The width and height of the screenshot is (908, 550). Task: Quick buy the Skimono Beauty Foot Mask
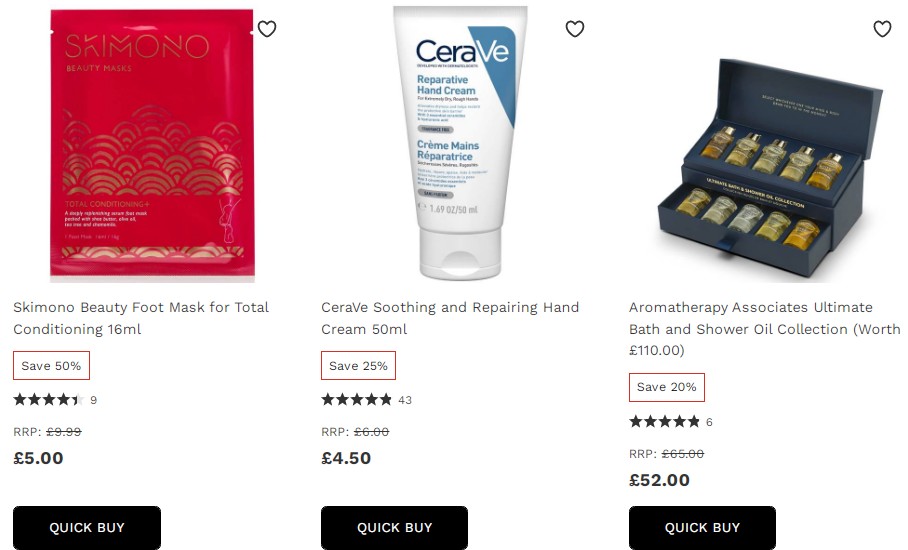87,527
